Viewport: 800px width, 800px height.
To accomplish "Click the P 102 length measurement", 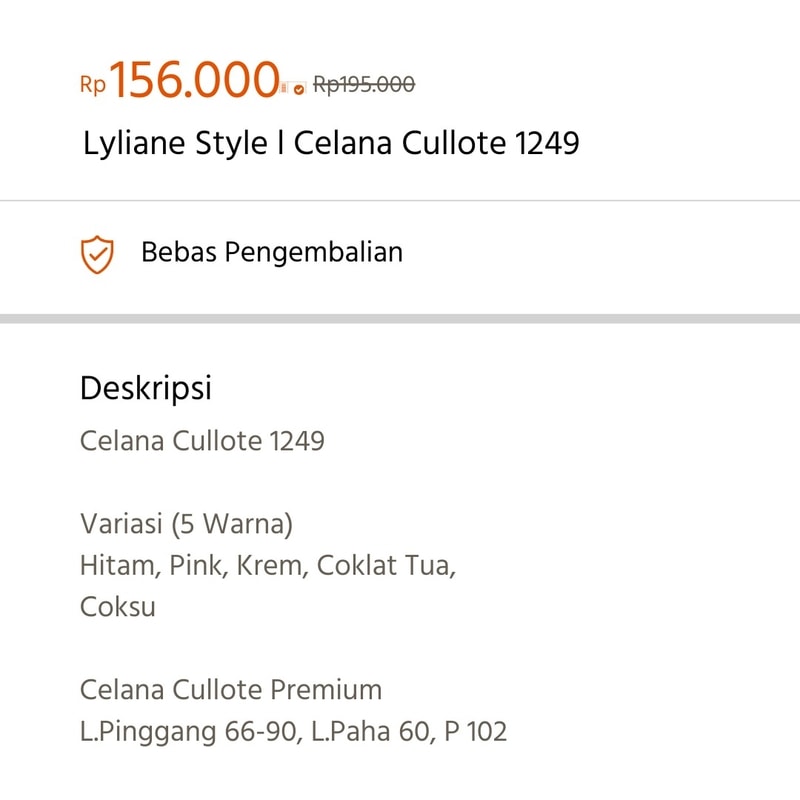I will [476, 732].
